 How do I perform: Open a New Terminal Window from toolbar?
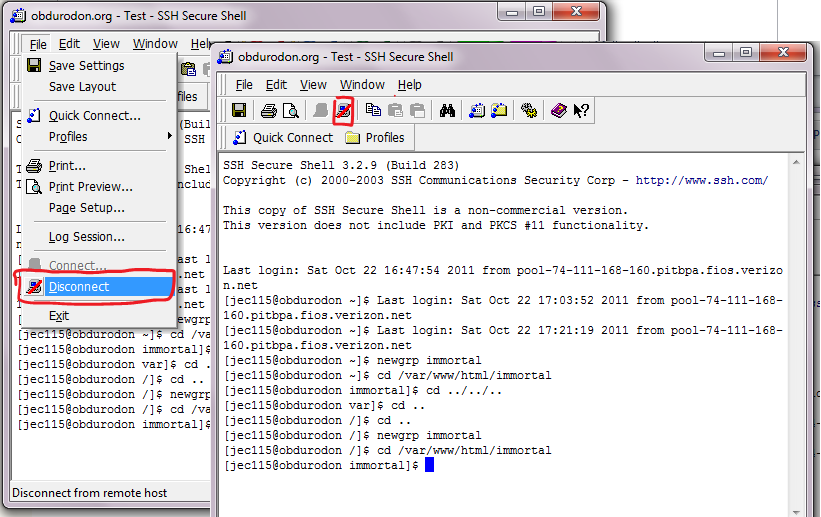click(476, 111)
